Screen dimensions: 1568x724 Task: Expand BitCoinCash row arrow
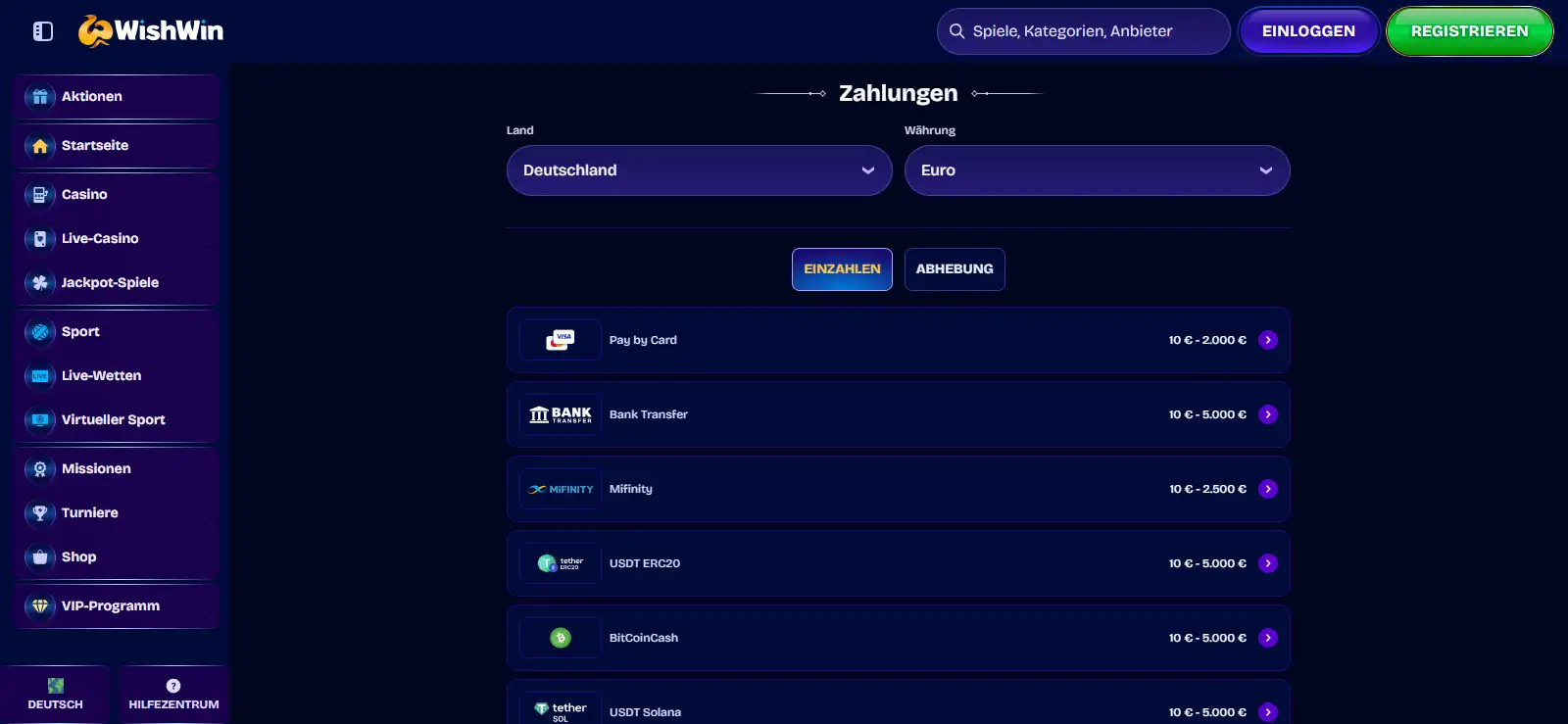point(1268,638)
